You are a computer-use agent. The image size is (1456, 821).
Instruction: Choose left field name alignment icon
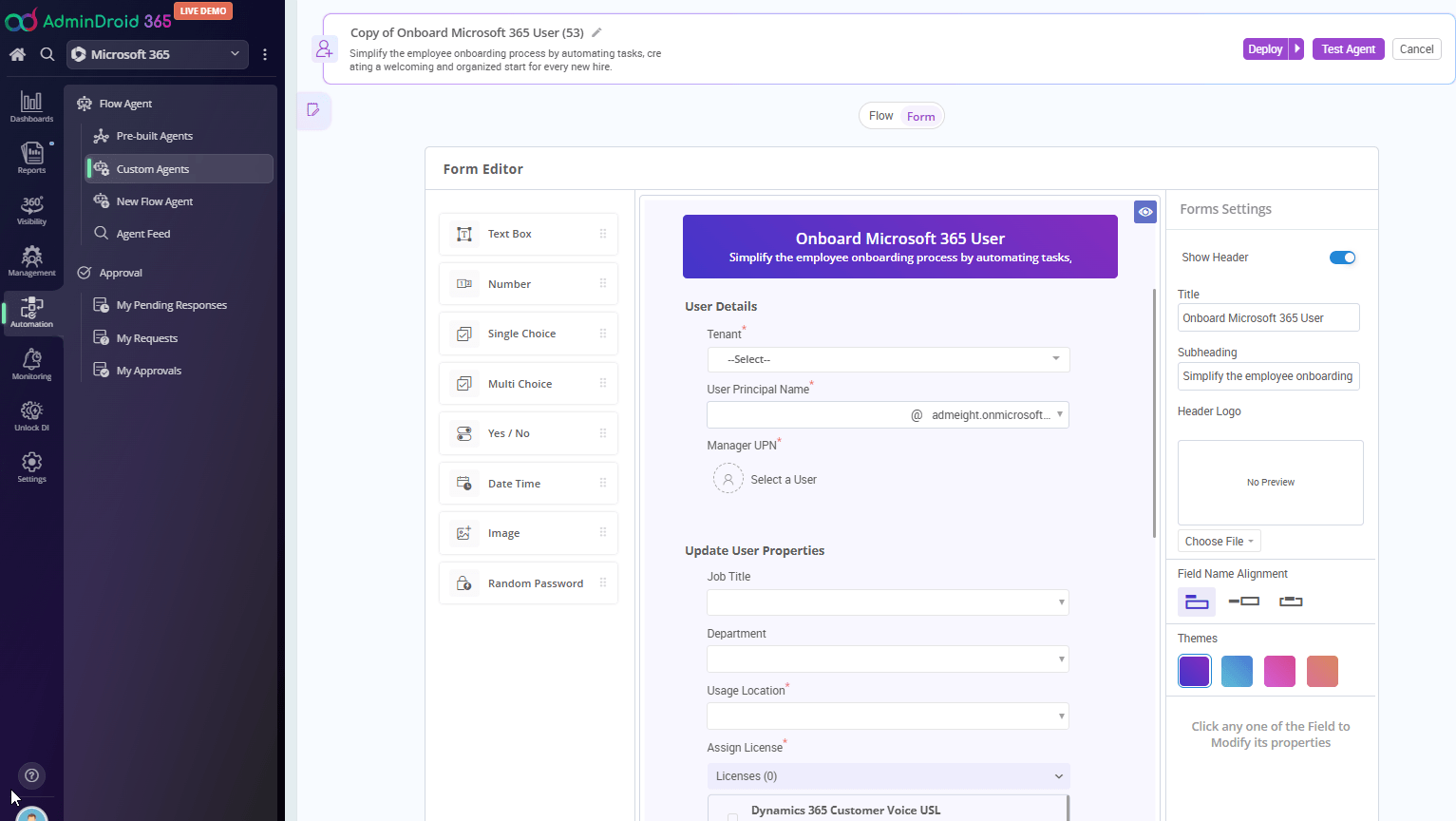(x=1243, y=601)
